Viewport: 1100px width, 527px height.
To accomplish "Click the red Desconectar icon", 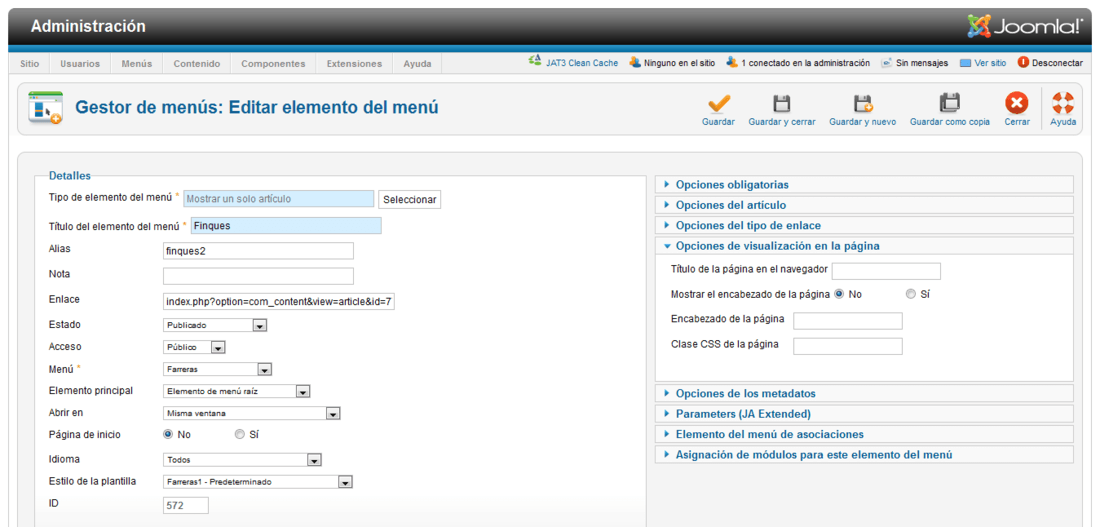I will tap(1023, 62).
